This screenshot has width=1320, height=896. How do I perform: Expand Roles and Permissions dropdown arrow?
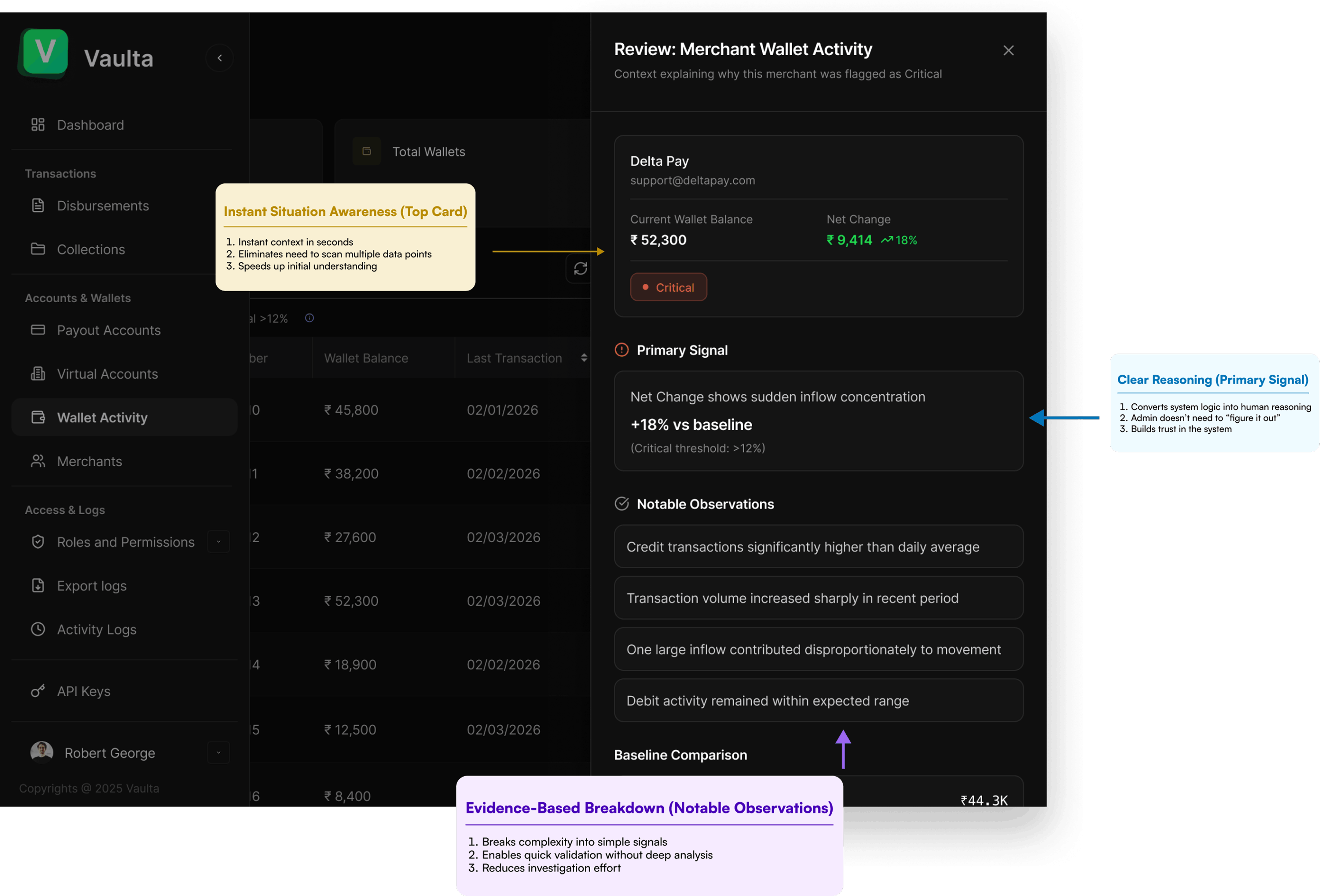(219, 542)
